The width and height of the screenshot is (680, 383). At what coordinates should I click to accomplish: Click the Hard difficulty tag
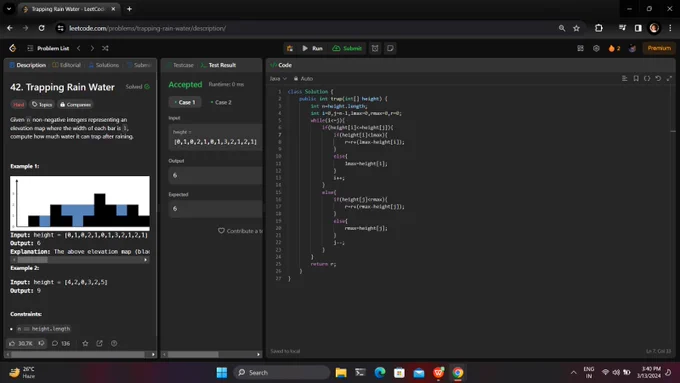19,105
